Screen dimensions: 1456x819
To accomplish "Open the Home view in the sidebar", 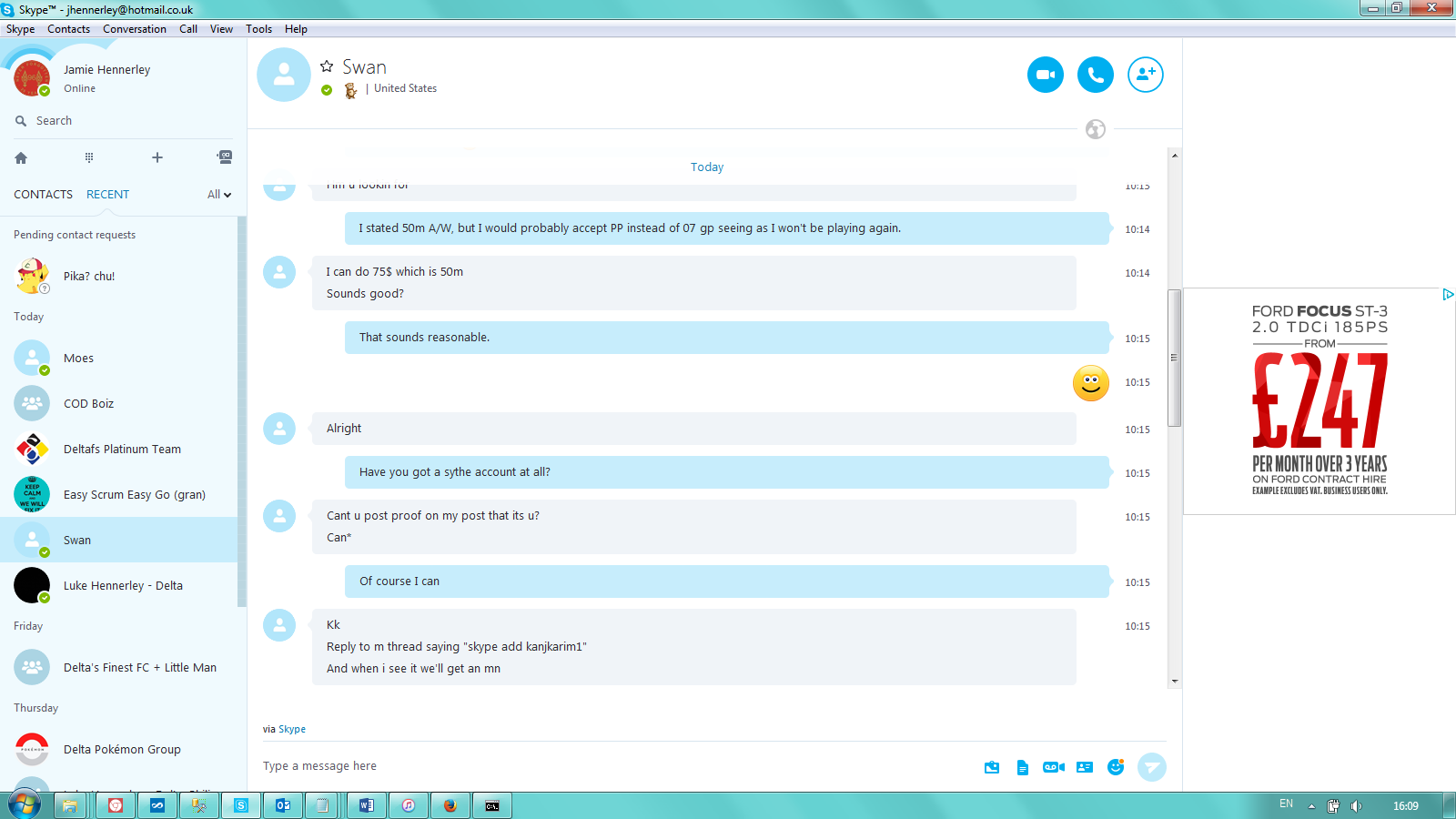I will [x=21, y=157].
